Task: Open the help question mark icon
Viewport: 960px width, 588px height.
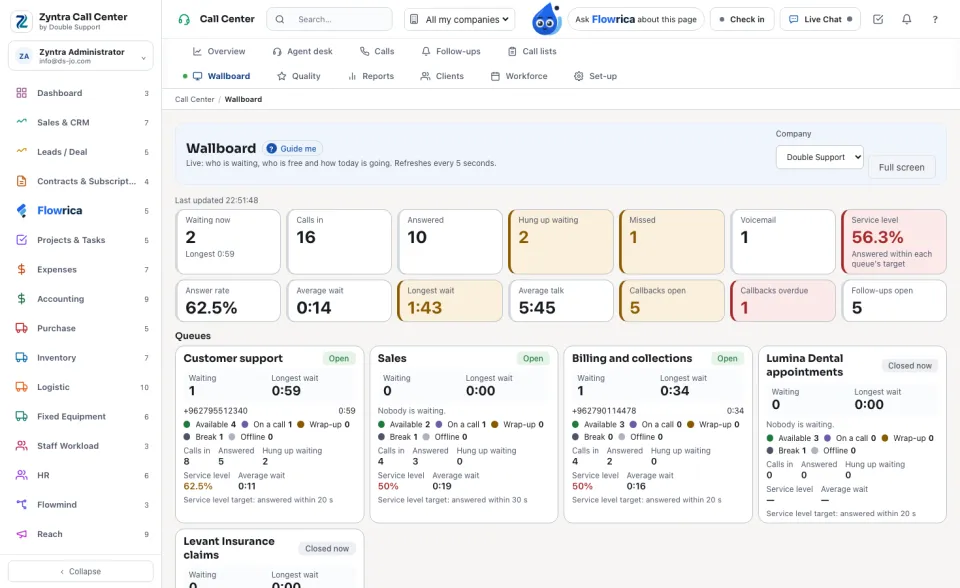Action: (x=935, y=20)
